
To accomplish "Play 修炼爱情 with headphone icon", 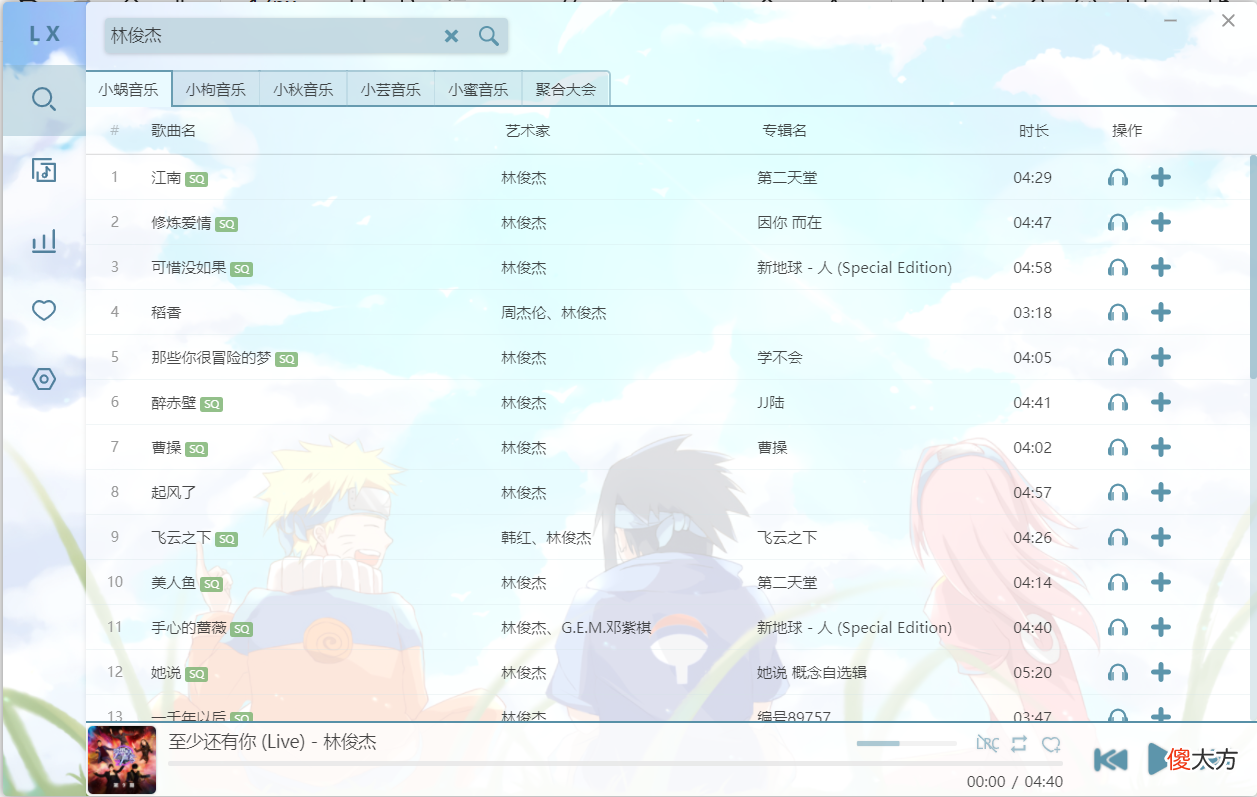I will (1118, 223).
